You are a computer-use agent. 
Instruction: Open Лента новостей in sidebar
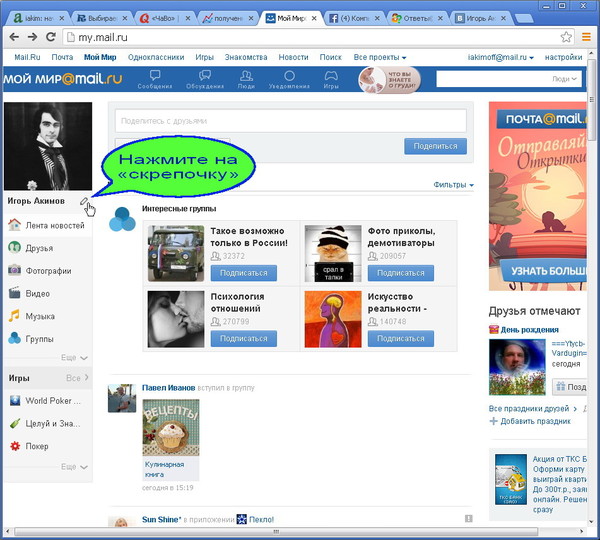click(x=48, y=225)
